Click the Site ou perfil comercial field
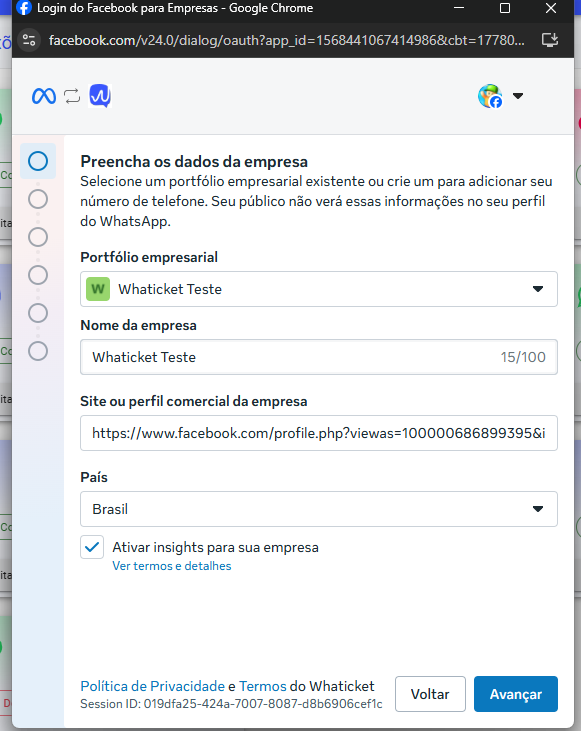Viewport: 581px width, 731px height. tap(319, 433)
